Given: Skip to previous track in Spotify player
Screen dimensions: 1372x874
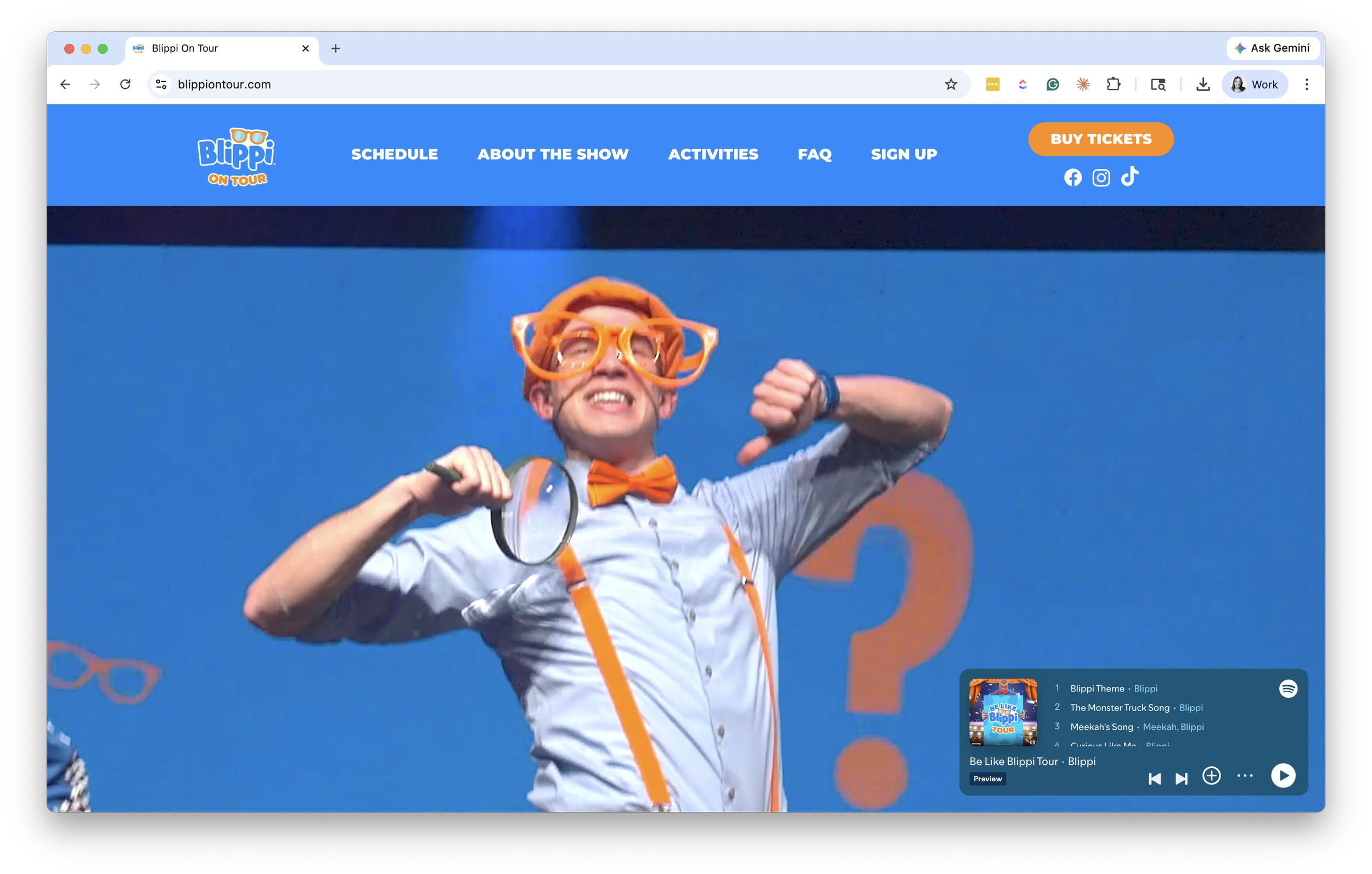Looking at the screenshot, I should pos(1154,779).
